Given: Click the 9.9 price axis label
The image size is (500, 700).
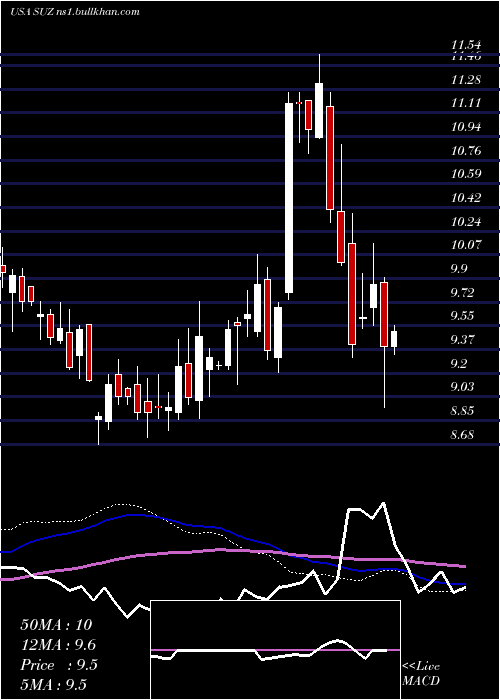Looking at the screenshot, I should [x=459, y=269].
